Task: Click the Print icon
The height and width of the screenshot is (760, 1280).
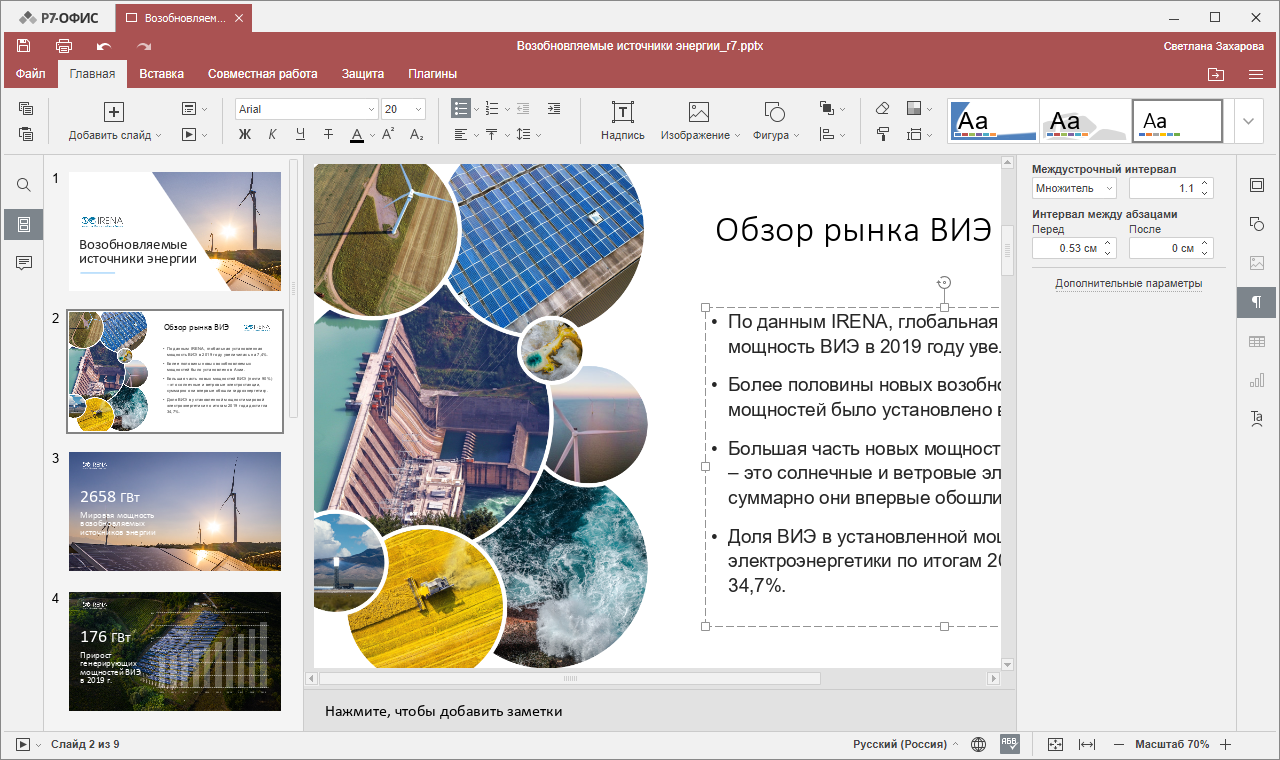Action: tap(64, 46)
